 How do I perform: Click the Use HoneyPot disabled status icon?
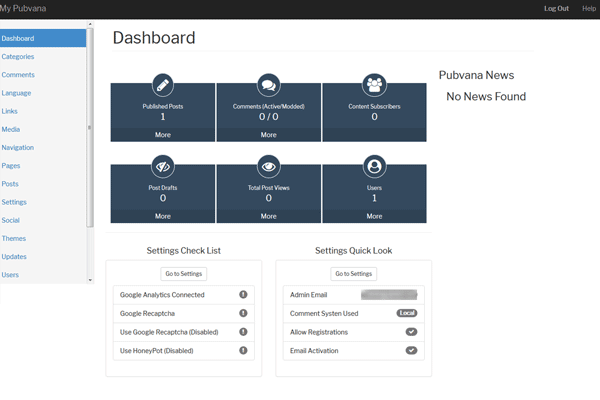243,350
